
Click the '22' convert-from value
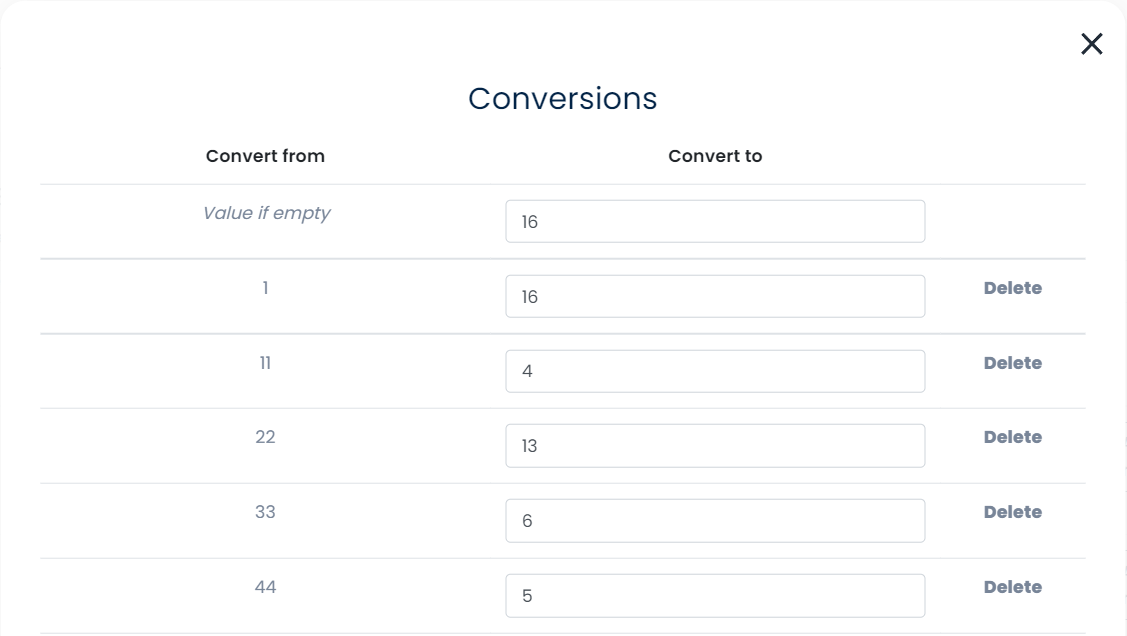pyautogui.click(x=265, y=437)
